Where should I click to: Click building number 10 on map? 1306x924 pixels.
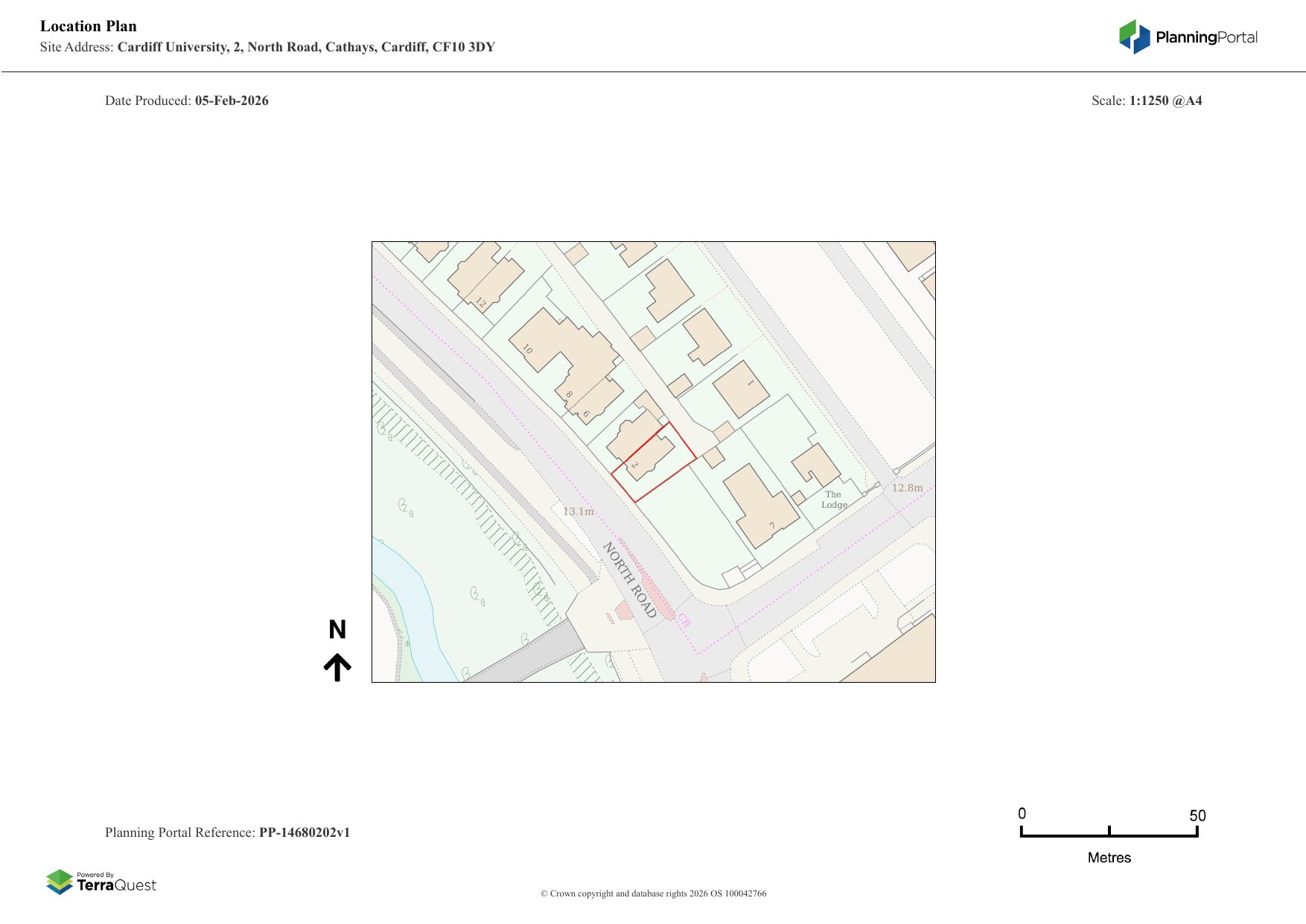(x=527, y=348)
